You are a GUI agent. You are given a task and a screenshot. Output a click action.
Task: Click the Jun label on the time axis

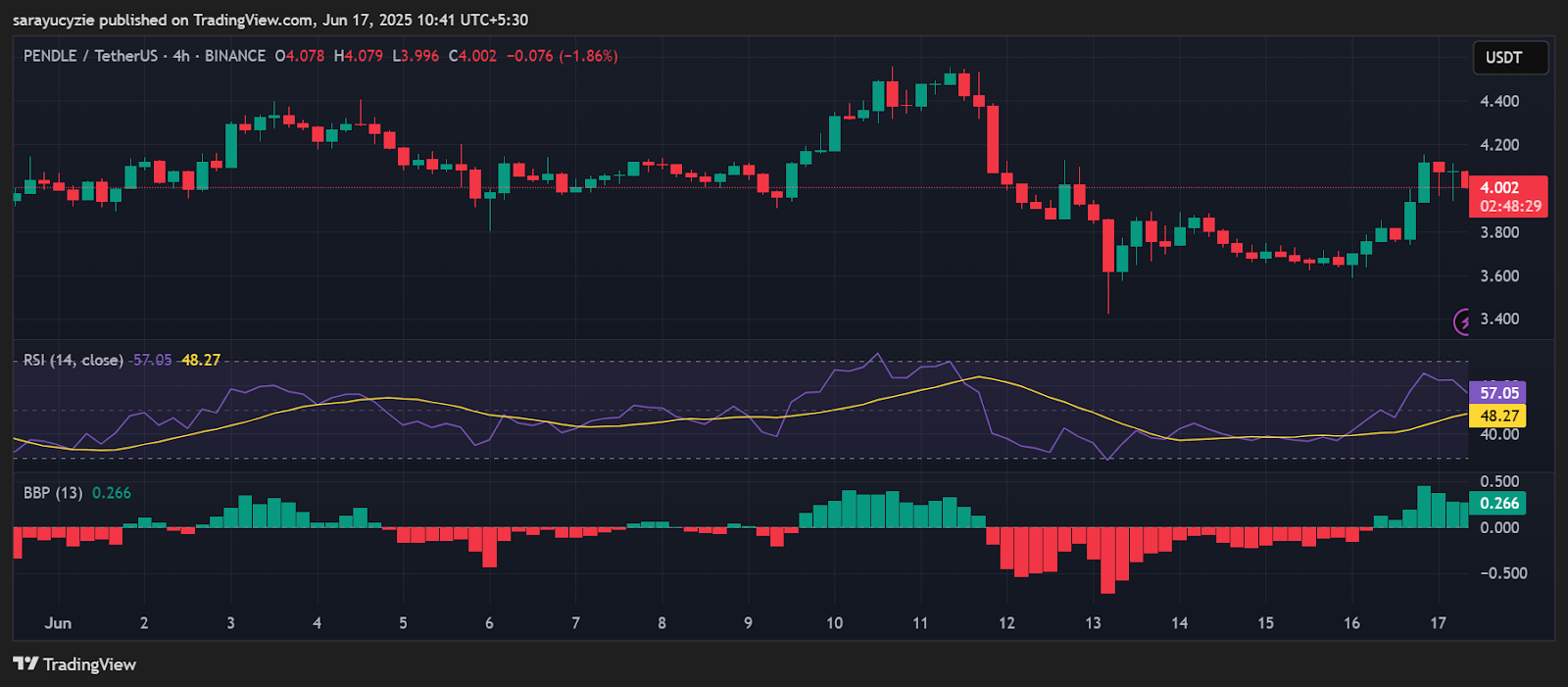click(58, 623)
